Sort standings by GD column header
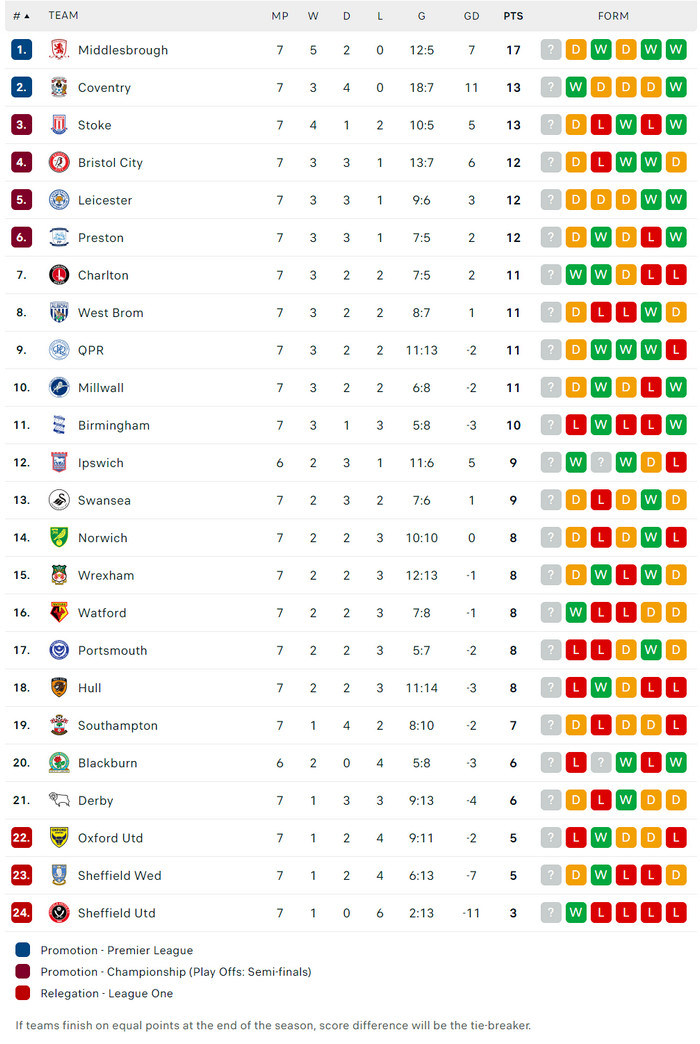Screen dimensions: 700x1044 pos(471,16)
